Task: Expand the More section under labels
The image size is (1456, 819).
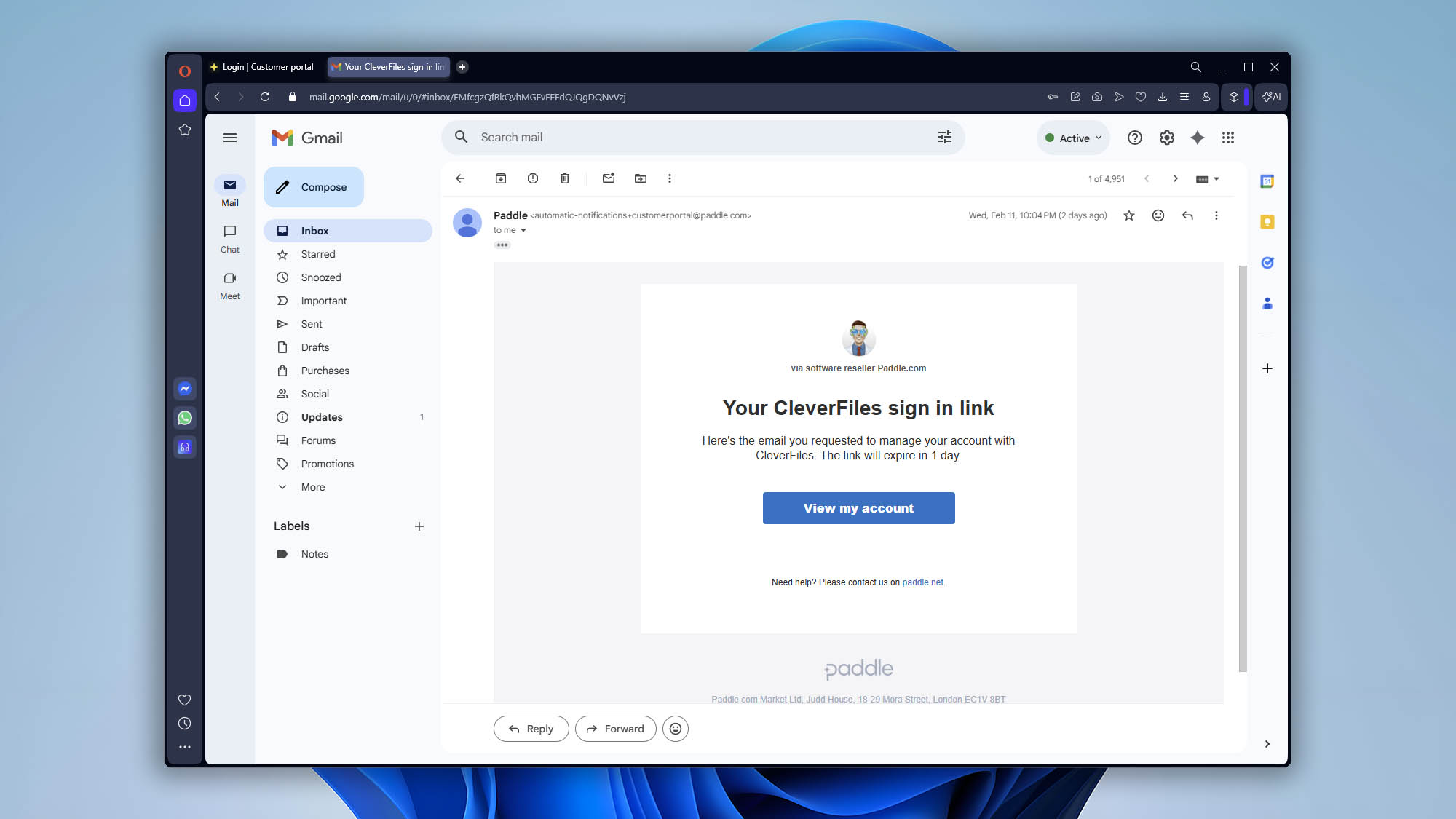Action: [312, 486]
